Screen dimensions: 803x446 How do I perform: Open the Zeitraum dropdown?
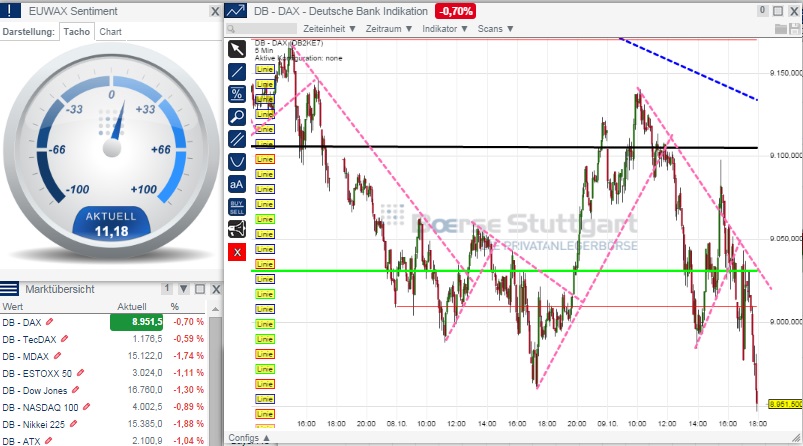(389, 29)
